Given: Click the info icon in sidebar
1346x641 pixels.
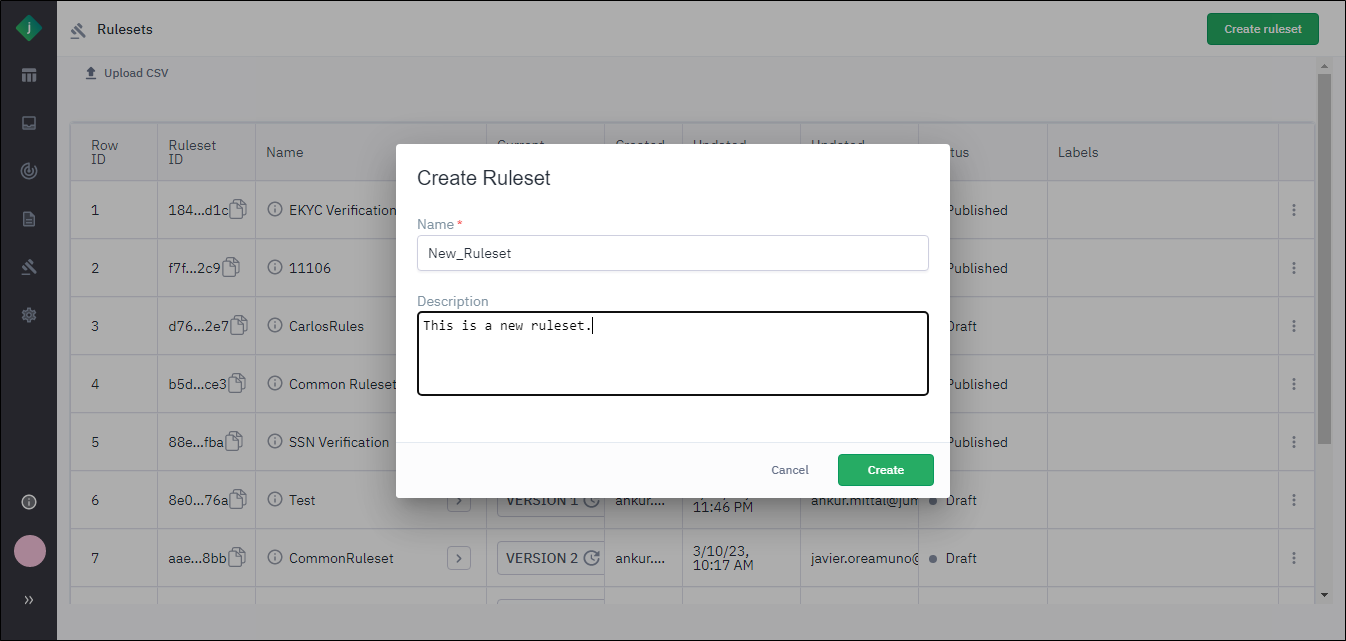Looking at the screenshot, I should click(x=29, y=502).
